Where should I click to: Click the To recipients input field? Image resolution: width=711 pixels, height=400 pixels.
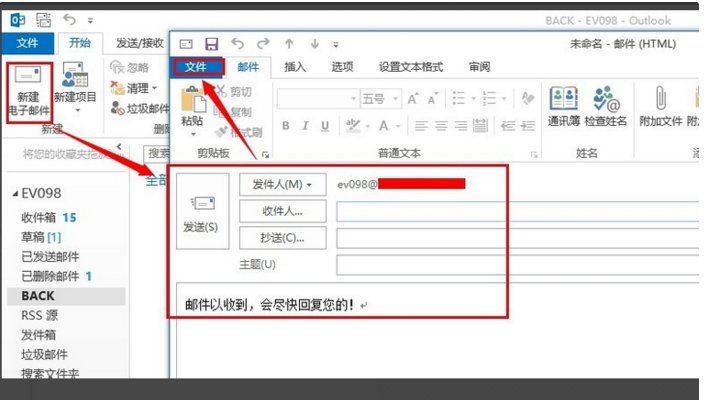click(518, 211)
